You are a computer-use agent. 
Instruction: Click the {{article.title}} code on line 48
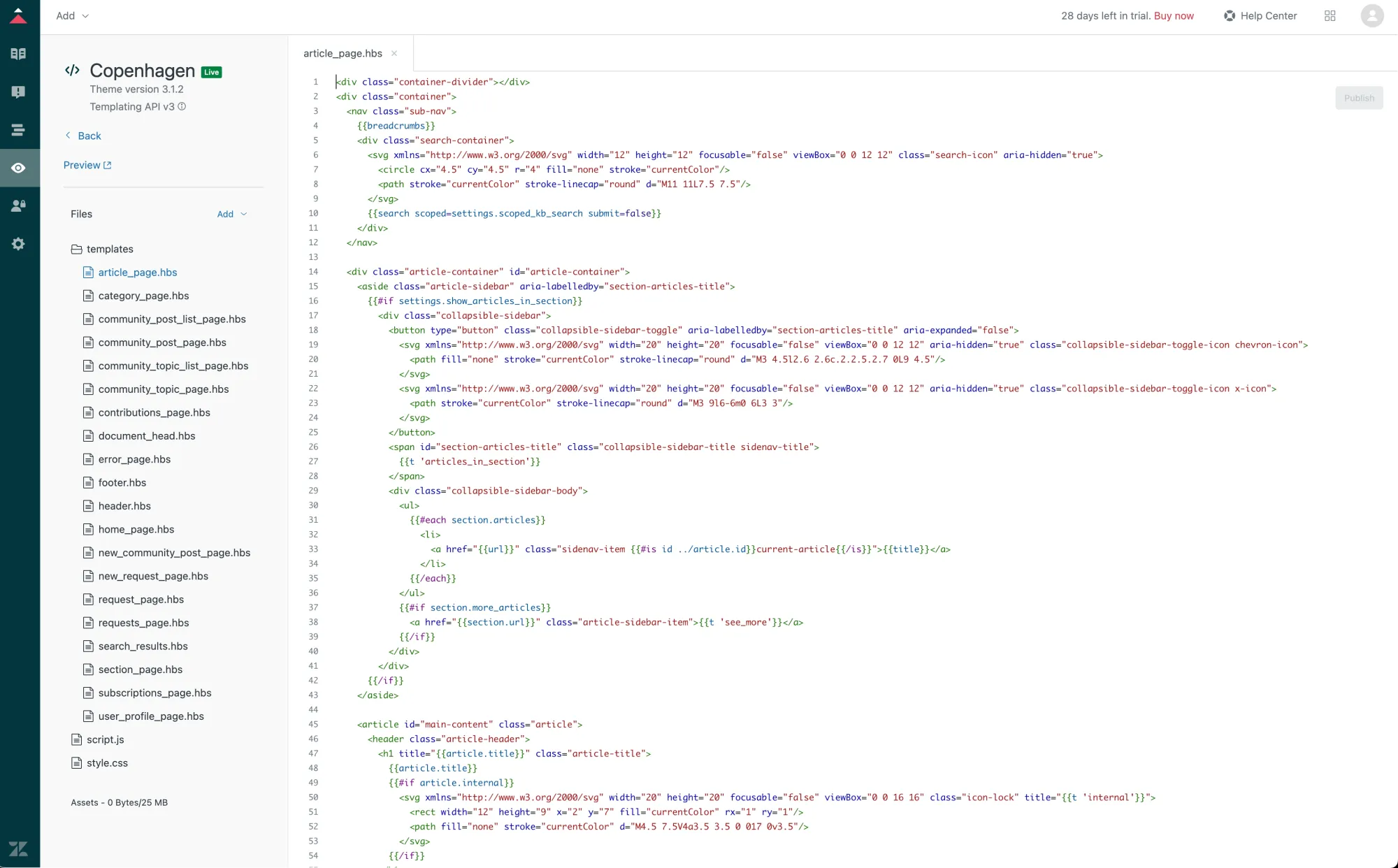click(x=433, y=769)
